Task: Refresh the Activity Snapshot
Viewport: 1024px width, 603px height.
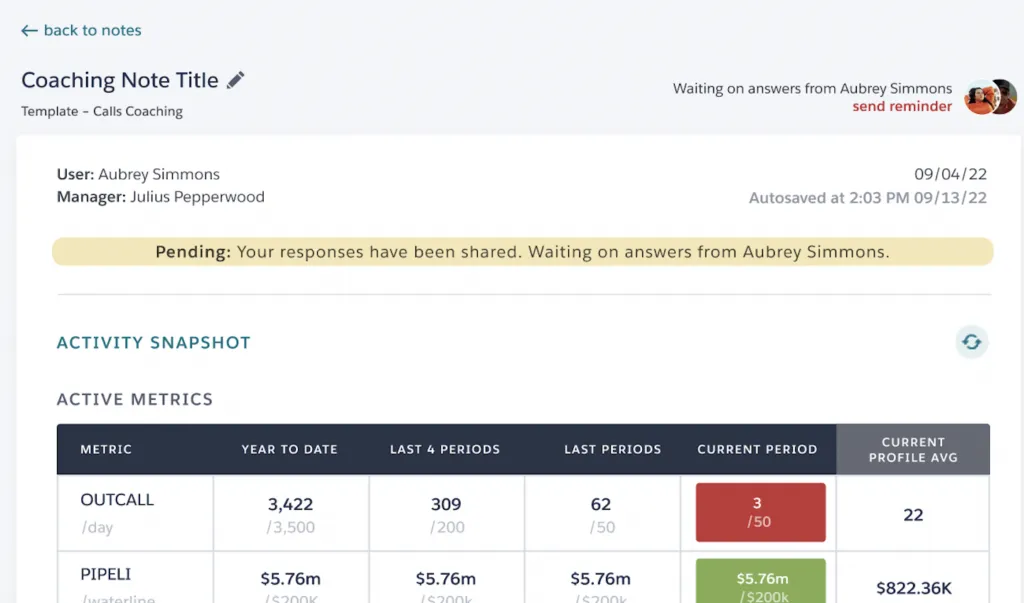Action: pyautogui.click(x=971, y=342)
